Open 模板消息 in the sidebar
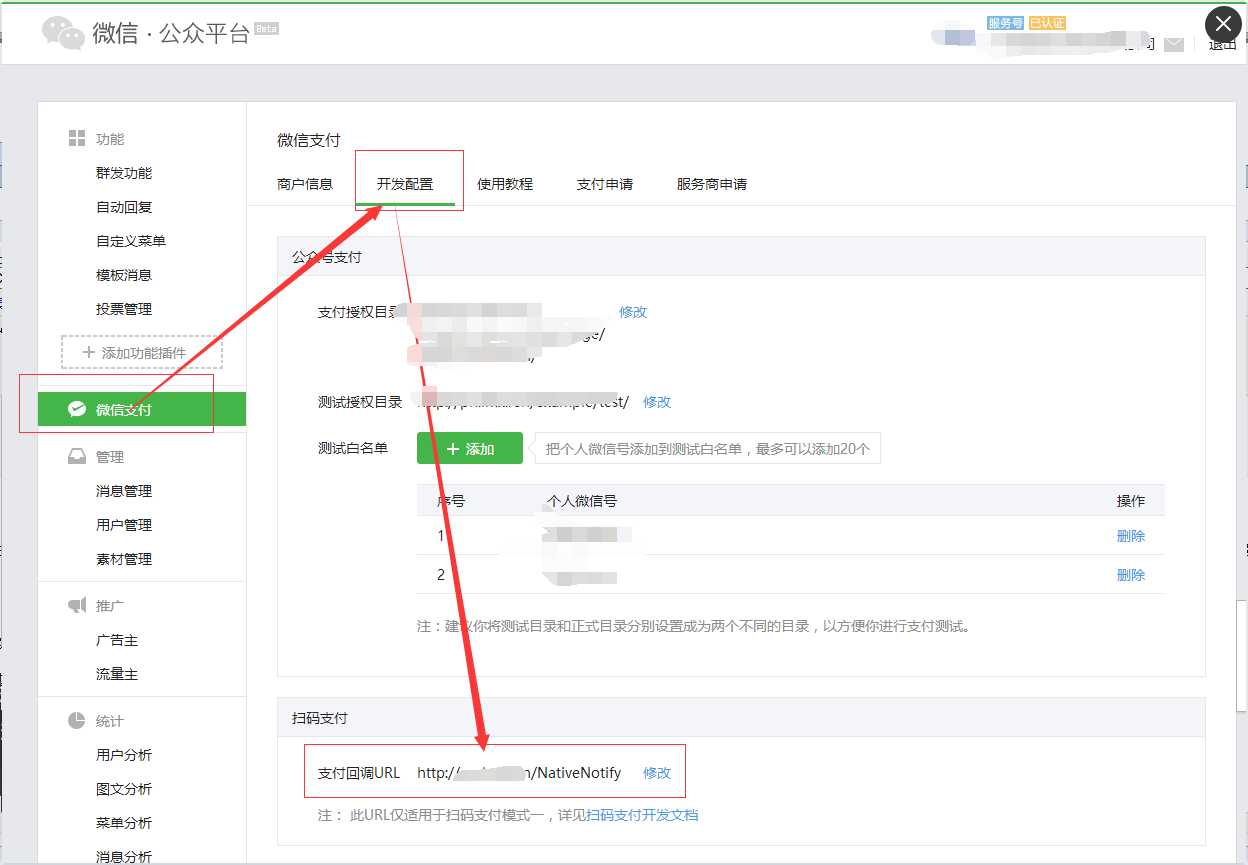Viewport: 1248px width, 865px height. click(x=124, y=275)
